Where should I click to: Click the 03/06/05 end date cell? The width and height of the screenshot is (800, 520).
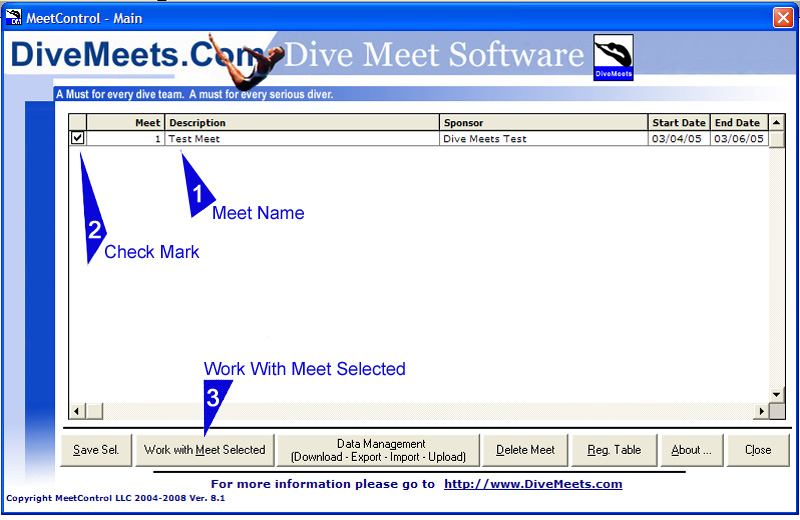coord(739,138)
